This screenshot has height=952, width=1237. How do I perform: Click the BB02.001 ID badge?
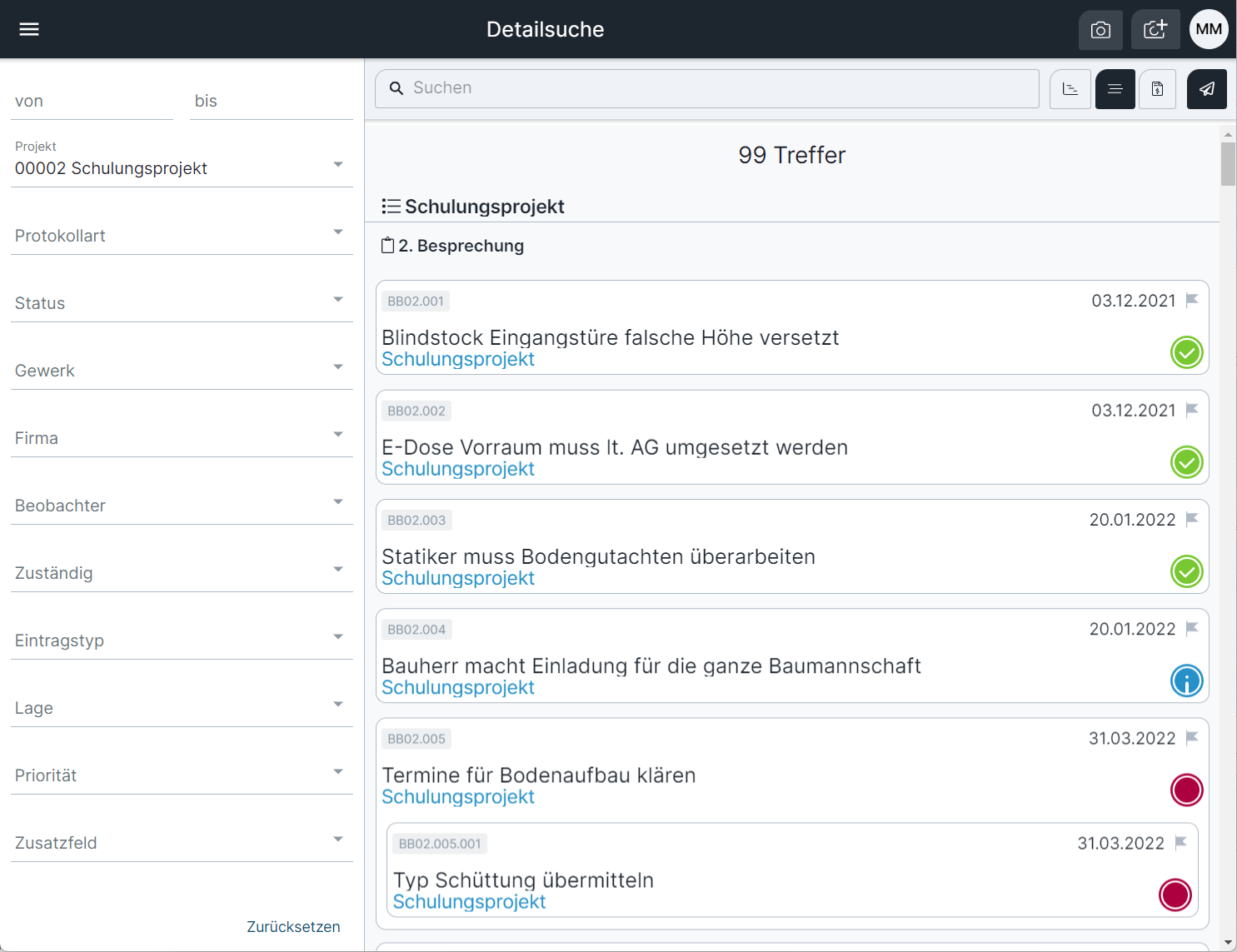pyautogui.click(x=416, y=301)
